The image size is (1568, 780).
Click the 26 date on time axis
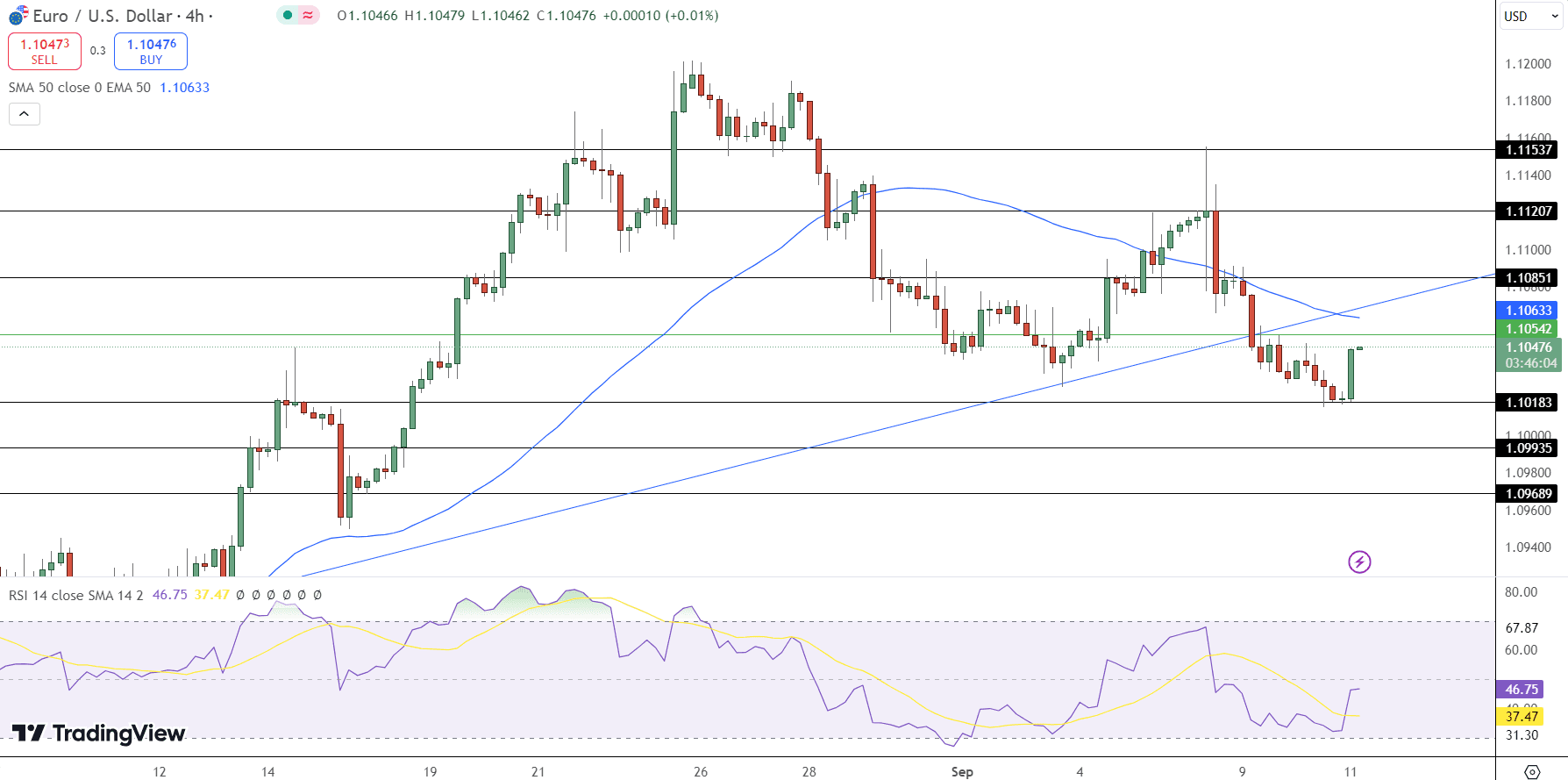tap(701, 772)
